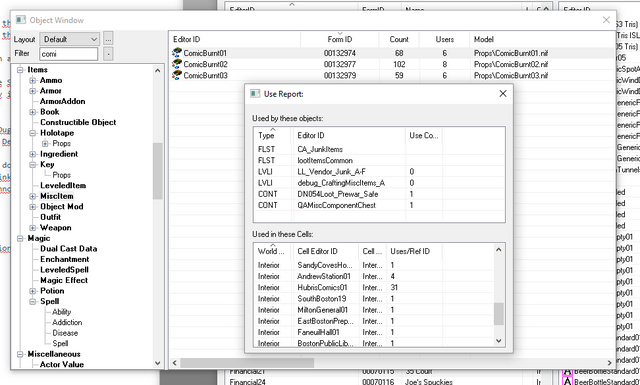The width and height of the screenshot is (640, 385).
Task: Select Outfit in the tree
Action: point(51,217)
